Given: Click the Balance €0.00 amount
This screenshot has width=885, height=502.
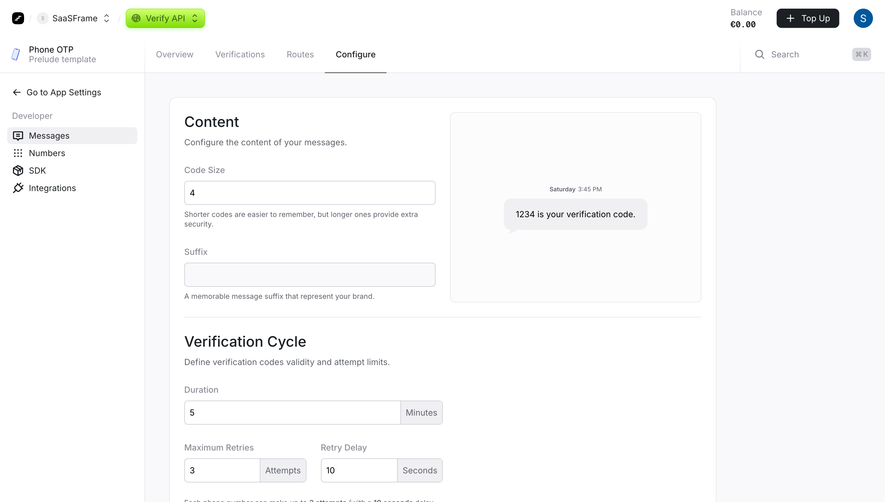Looking at the screenshot, I should click(743, 24).
